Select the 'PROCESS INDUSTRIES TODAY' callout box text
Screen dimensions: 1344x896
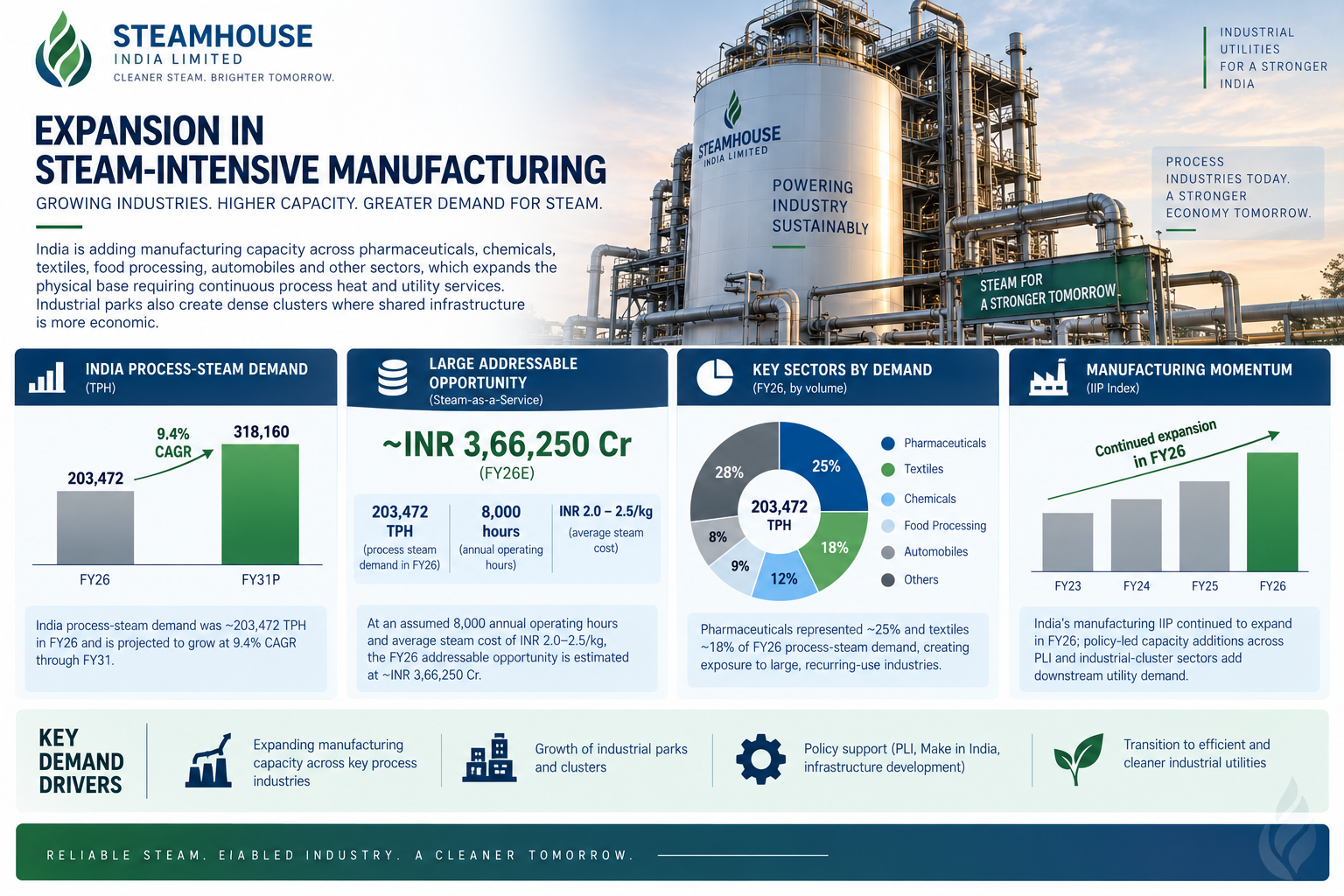1238,187
